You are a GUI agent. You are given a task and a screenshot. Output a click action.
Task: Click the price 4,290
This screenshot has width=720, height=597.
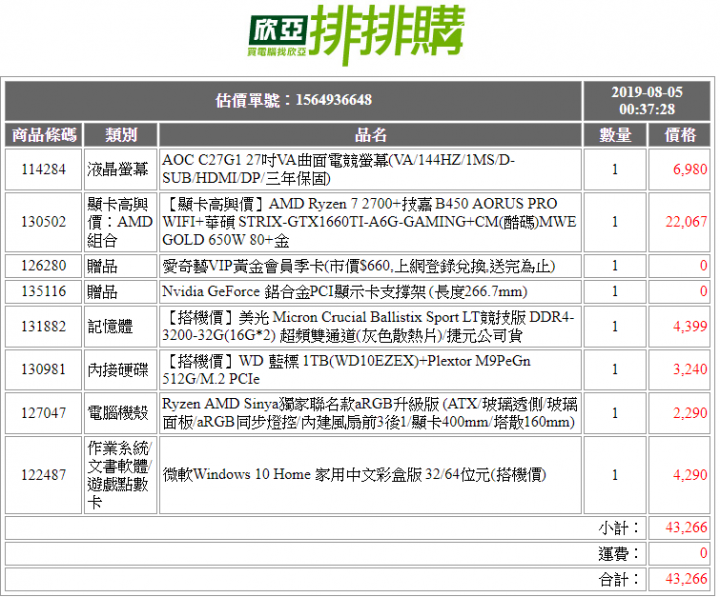690,475
